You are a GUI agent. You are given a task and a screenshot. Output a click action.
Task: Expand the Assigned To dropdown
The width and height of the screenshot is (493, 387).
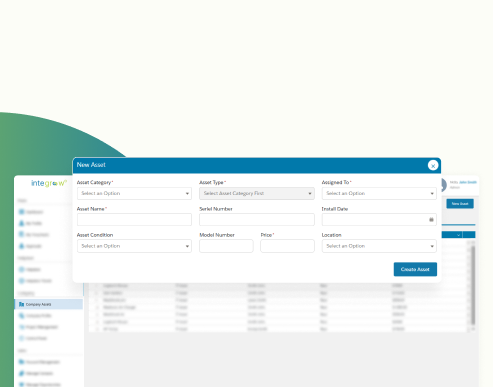(379, 193)
